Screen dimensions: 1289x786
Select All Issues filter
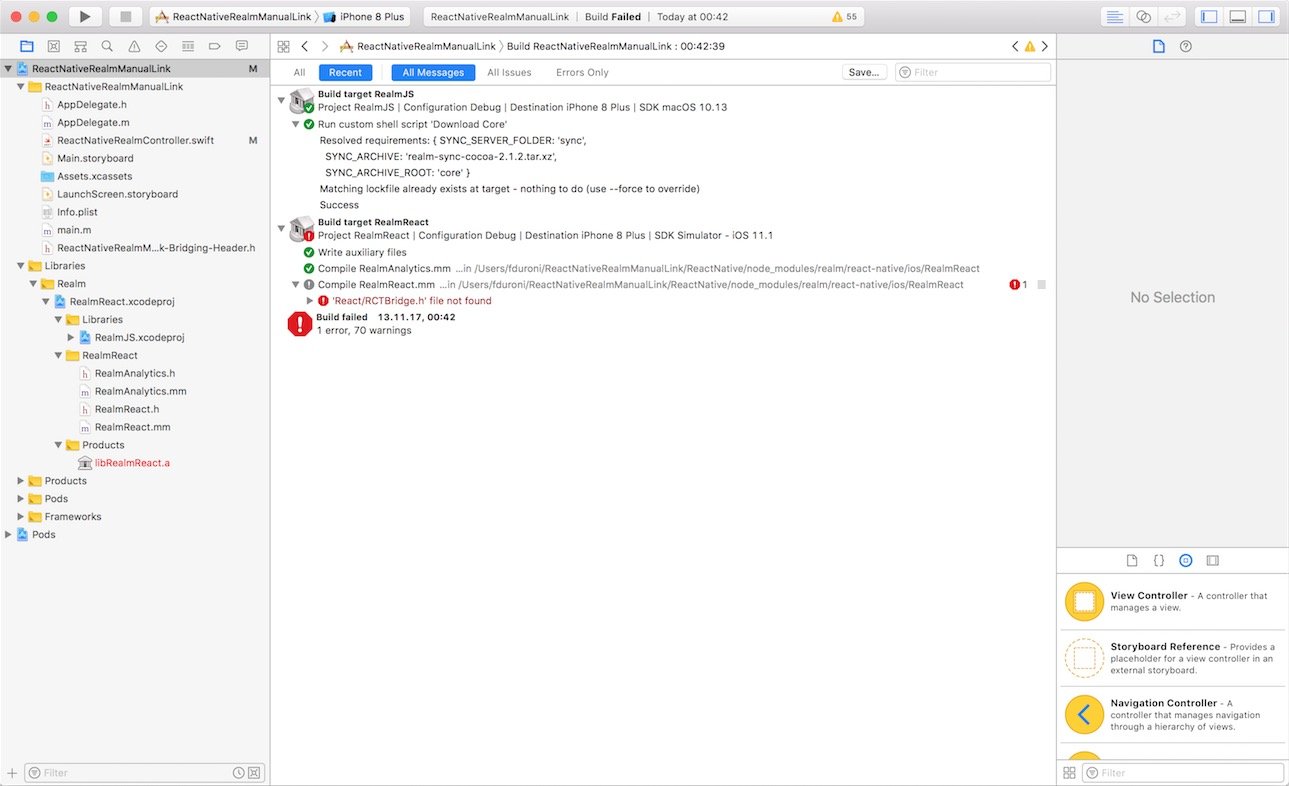coord(509,72)
